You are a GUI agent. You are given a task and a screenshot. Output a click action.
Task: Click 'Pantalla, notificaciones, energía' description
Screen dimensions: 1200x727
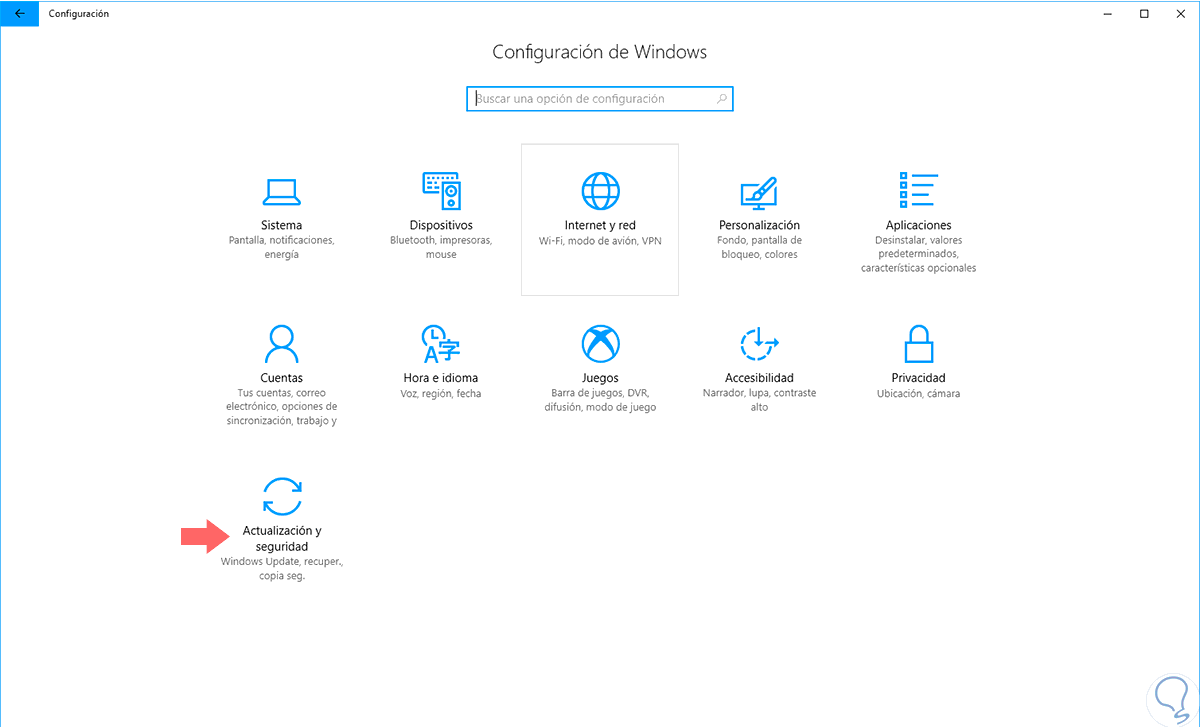281,248
